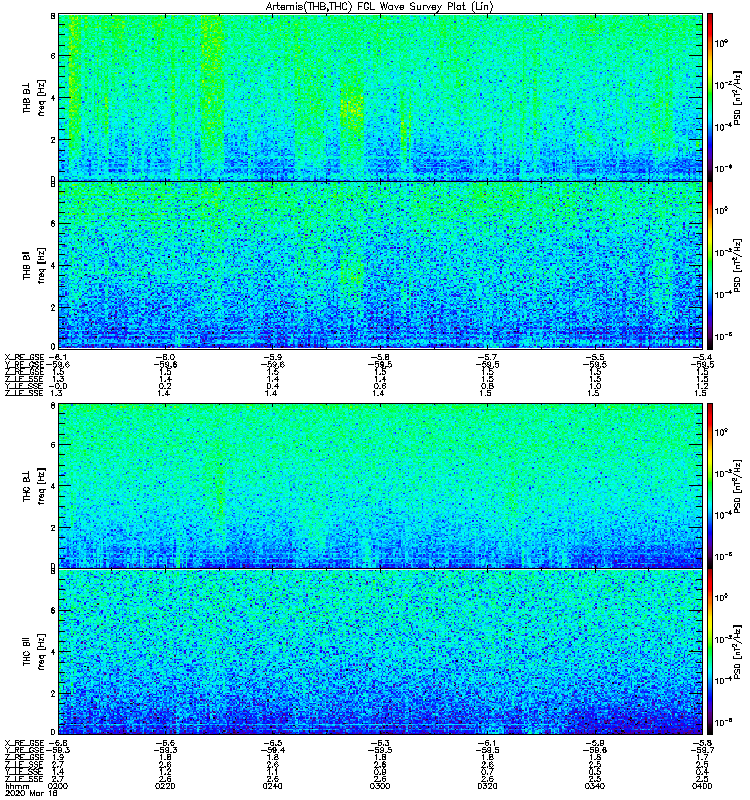Click THC Z_RE_GSE value "1.9"

58,758
